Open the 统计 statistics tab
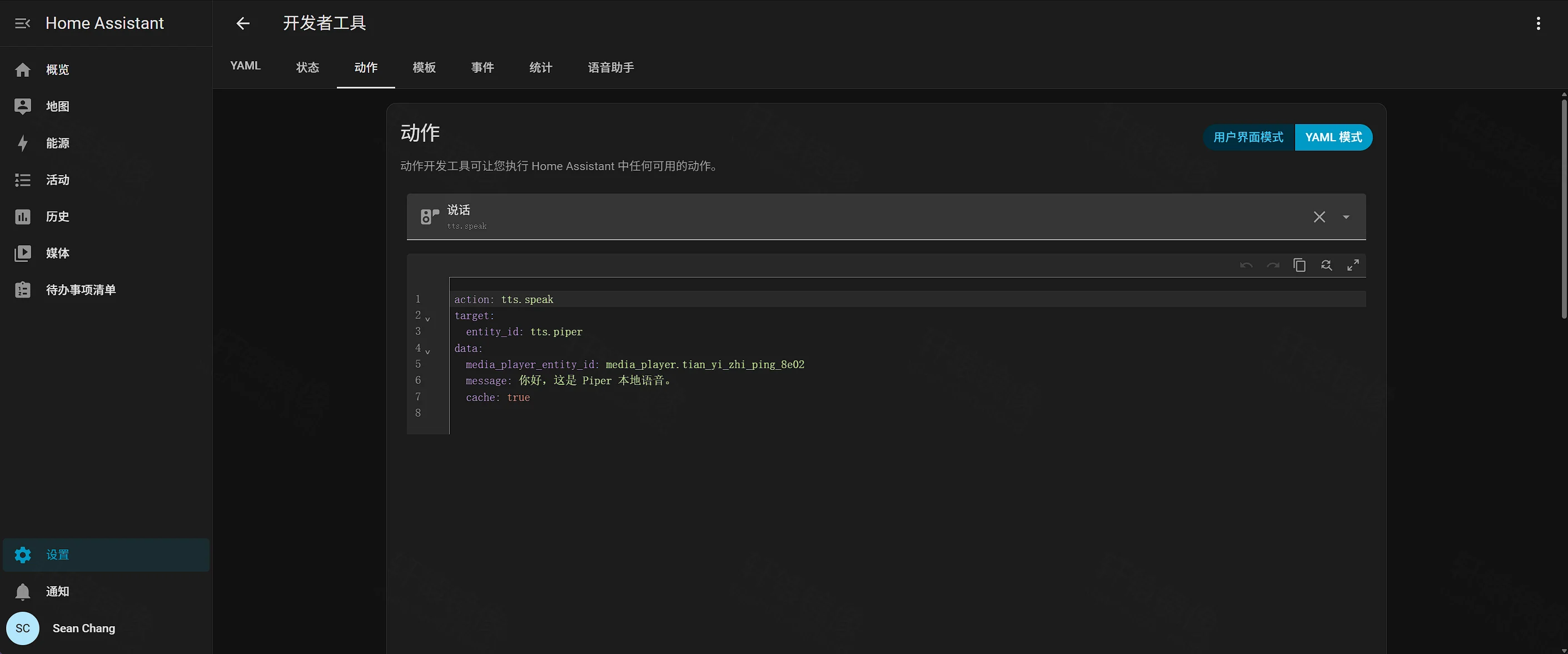This screenshot has height=654, width=1568. click(x=541, y=67)
